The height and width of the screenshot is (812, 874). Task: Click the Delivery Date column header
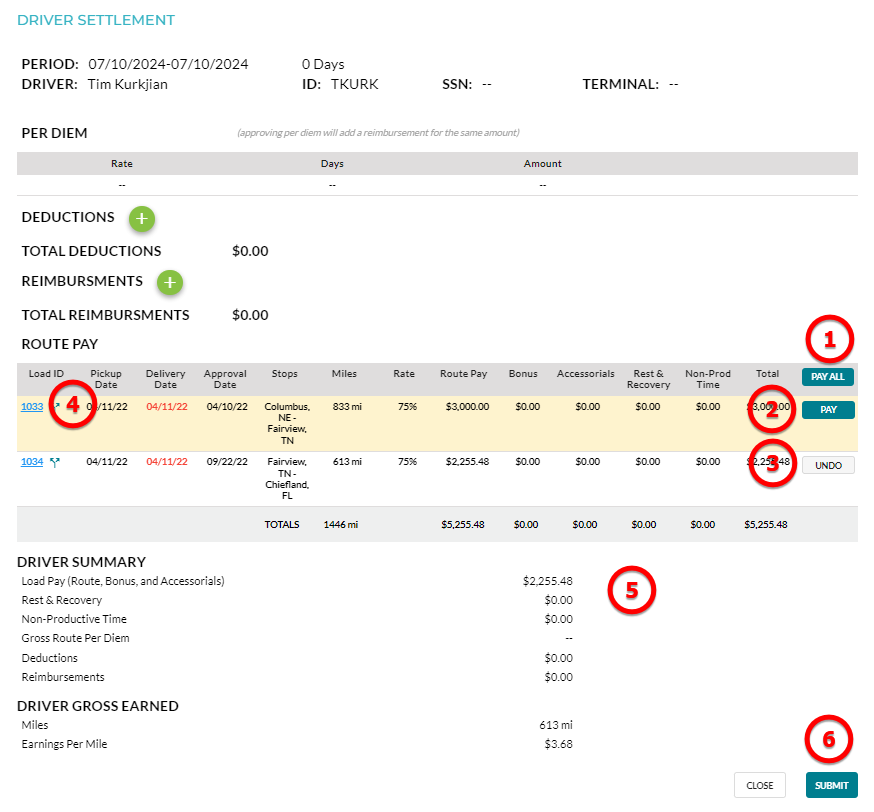[x=166, y=379]
